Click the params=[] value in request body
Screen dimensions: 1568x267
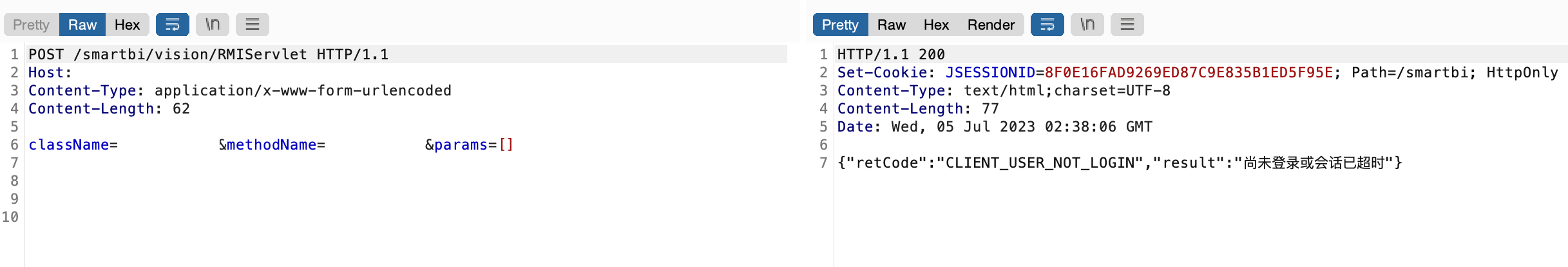point(473,145)
